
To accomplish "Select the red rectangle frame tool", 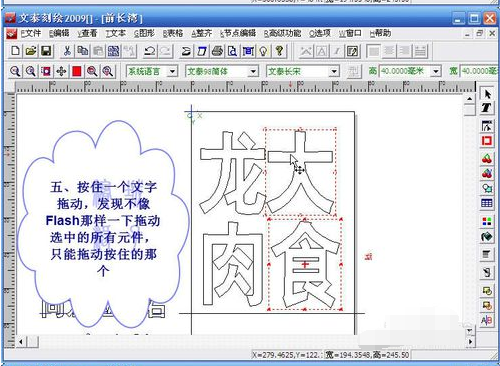I will (x=486, y=141).
